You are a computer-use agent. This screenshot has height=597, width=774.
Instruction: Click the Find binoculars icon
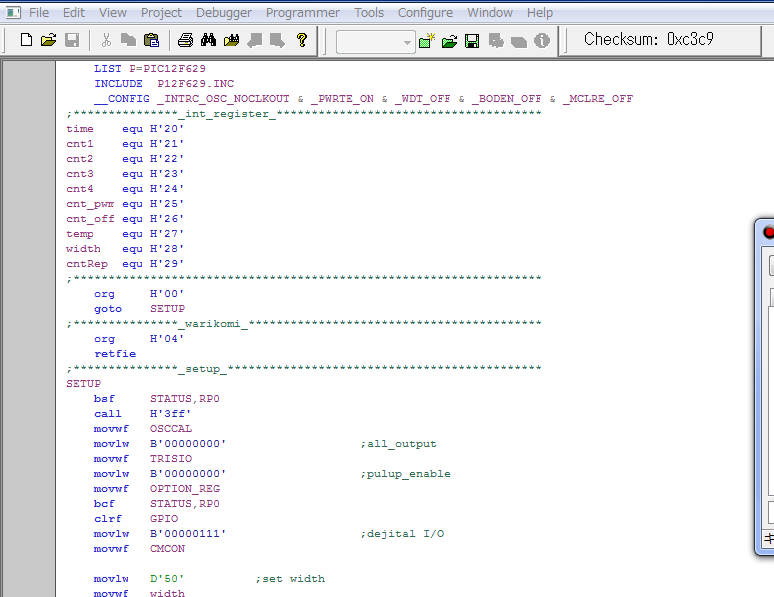click(208, 41)
